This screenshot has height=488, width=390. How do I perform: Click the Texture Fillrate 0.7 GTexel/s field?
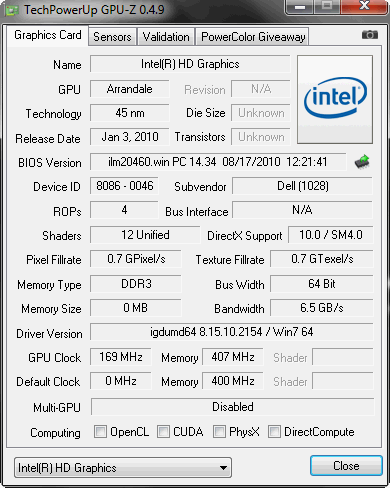(x=322, y=259)
